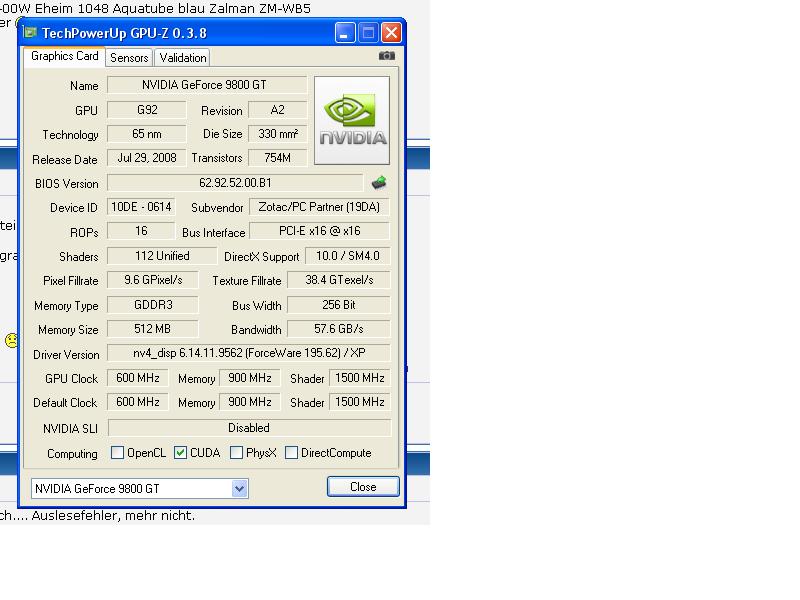Close GPU-Z via title bar X
The image size is (800, 600).
[391, 33]
